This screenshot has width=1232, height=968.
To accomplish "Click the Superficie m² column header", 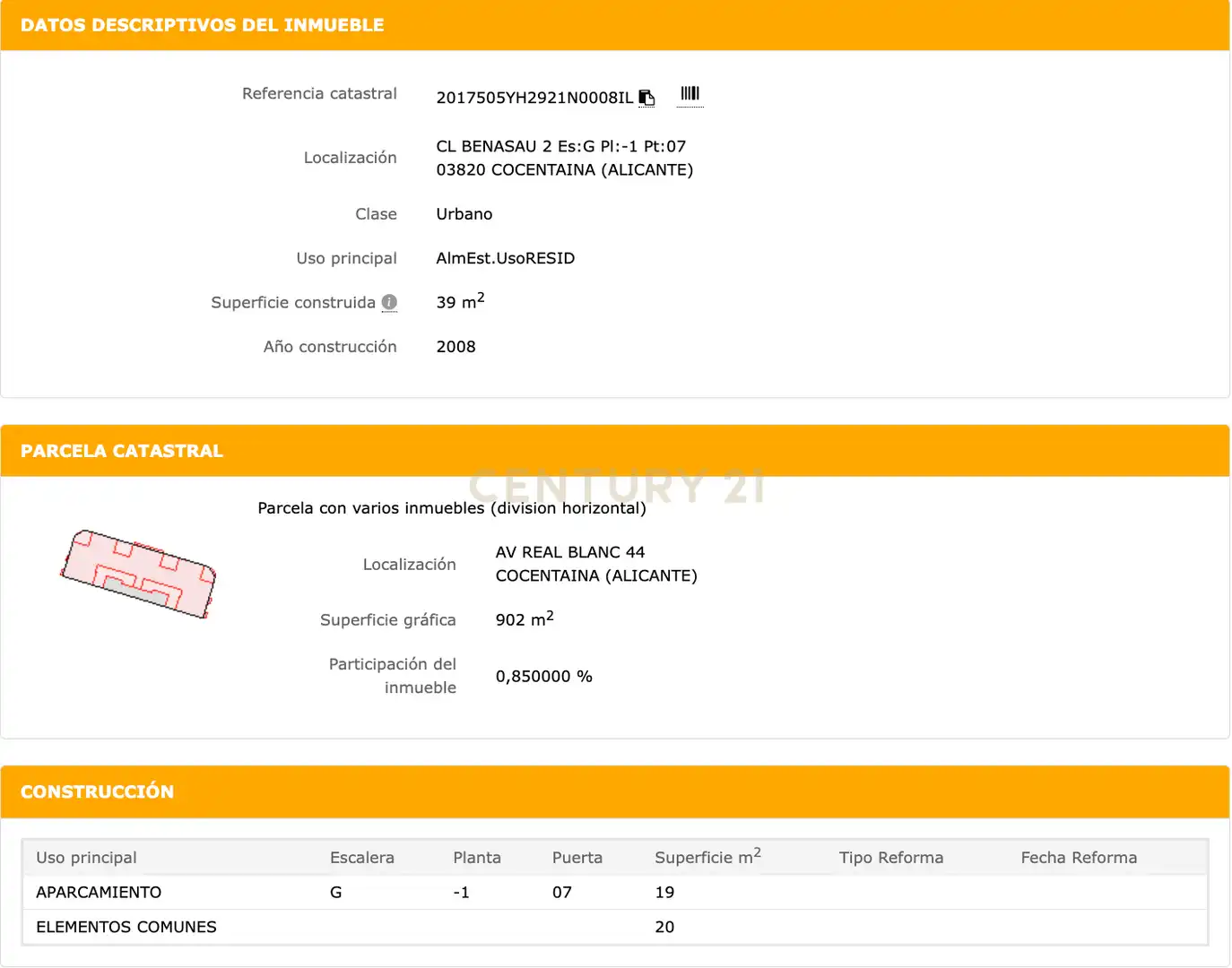I will point(707,857).
